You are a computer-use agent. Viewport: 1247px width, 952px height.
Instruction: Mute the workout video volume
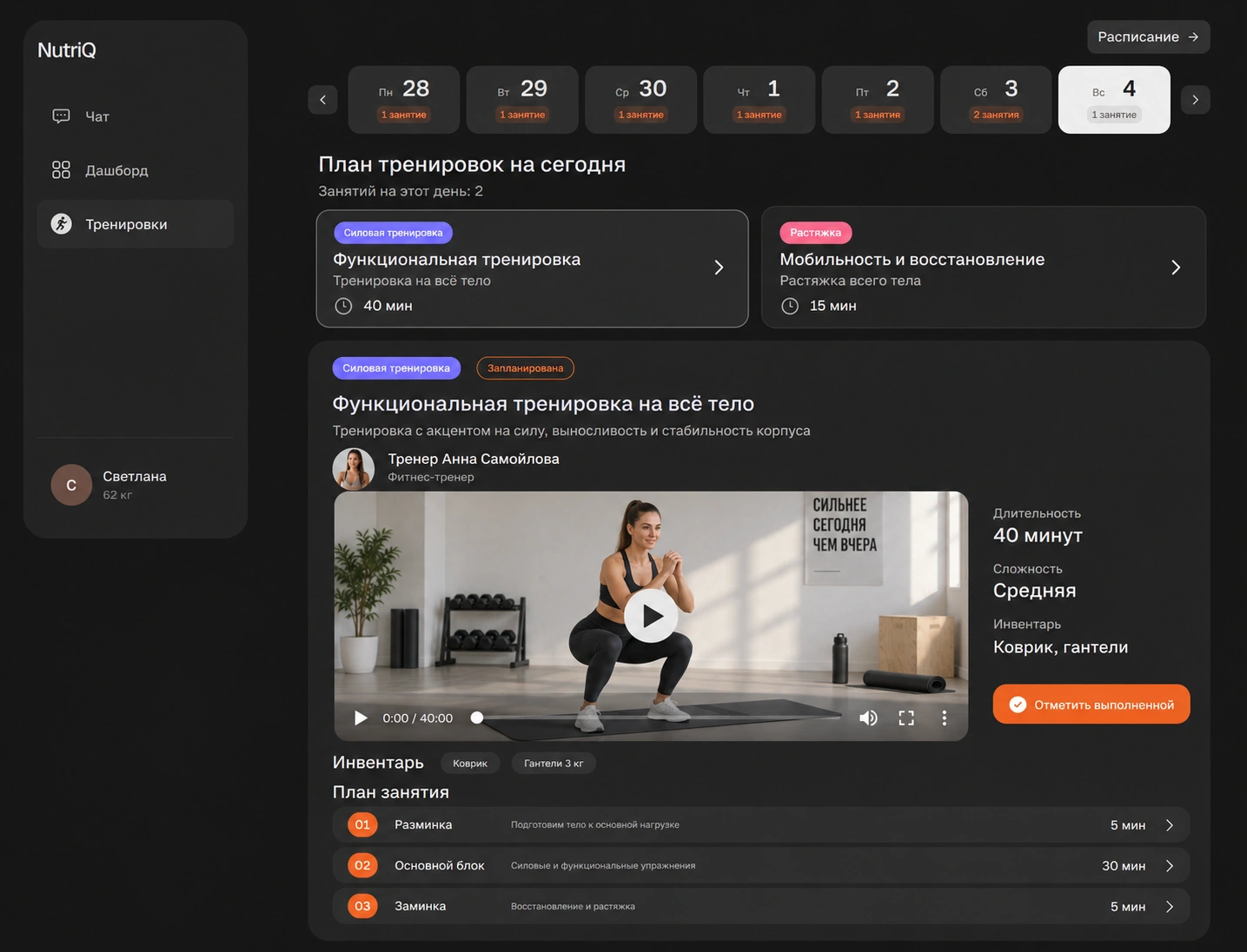coord(868,718)
